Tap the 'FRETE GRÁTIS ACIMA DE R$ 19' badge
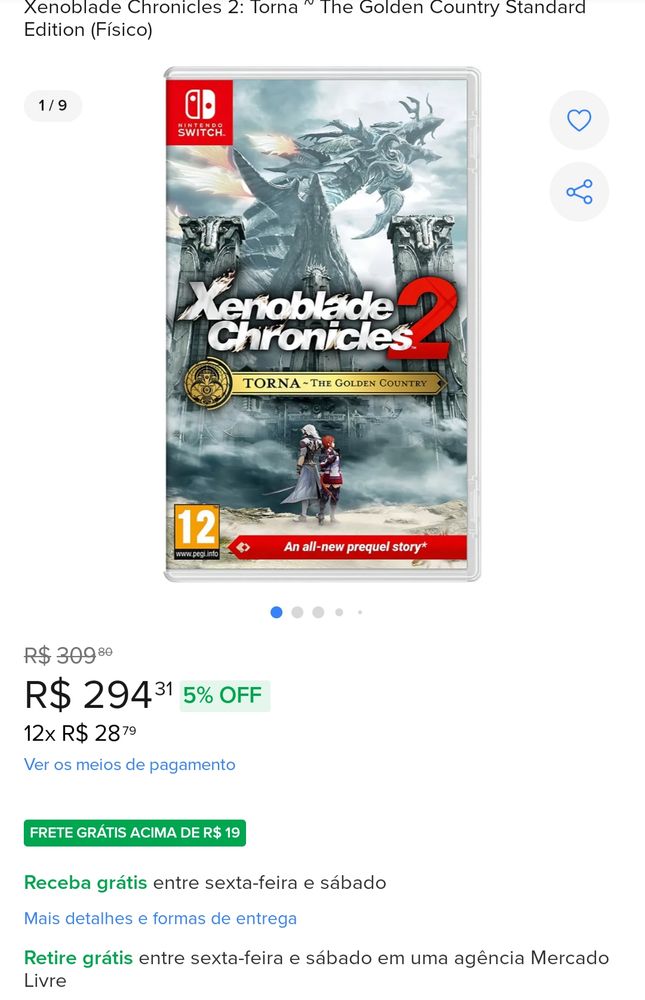The height and width of the screenshot is (1000, 645). [x=135, y=833]
